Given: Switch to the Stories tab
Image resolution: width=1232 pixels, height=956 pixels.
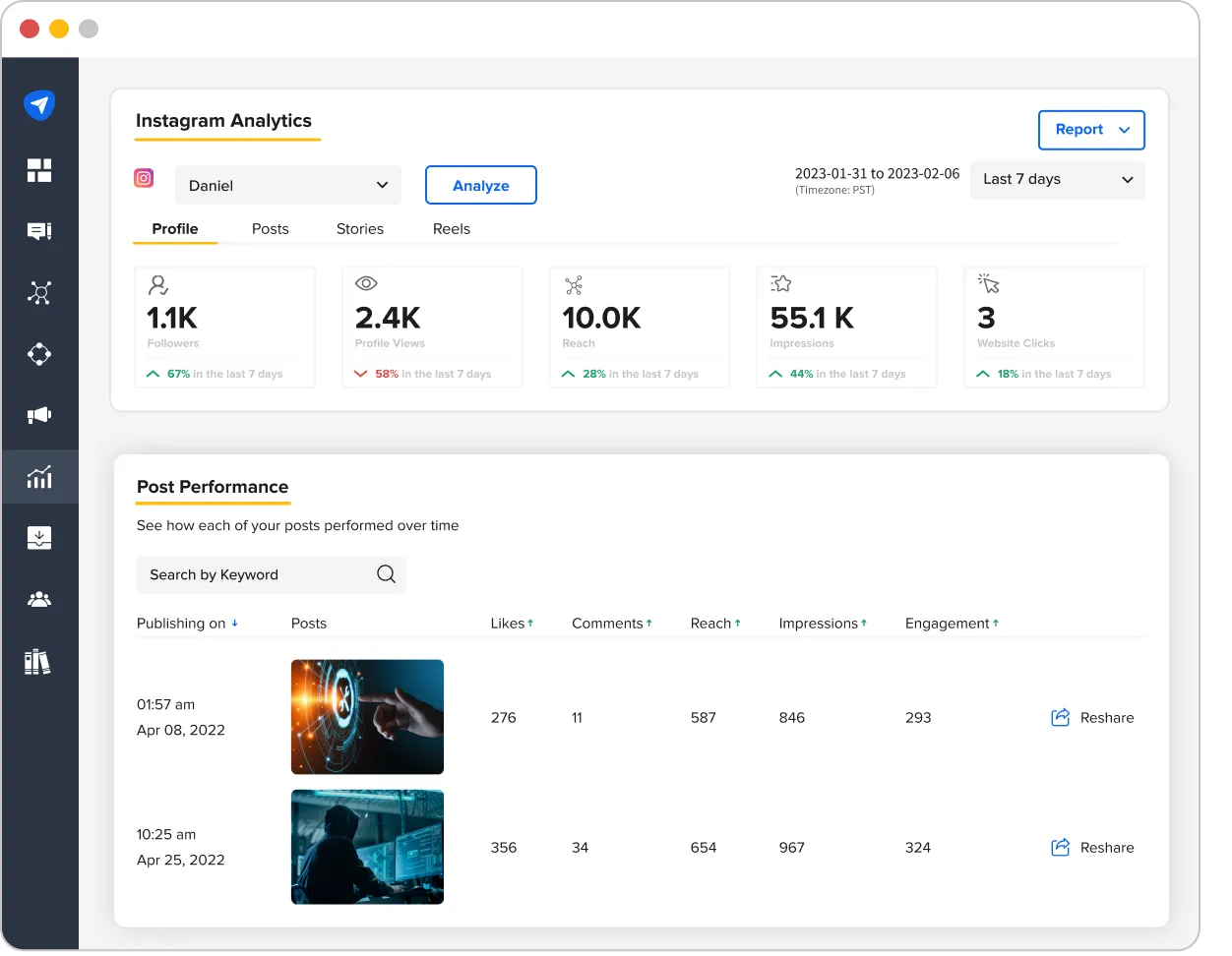Looking at the screenshot, I should point(359,228).
